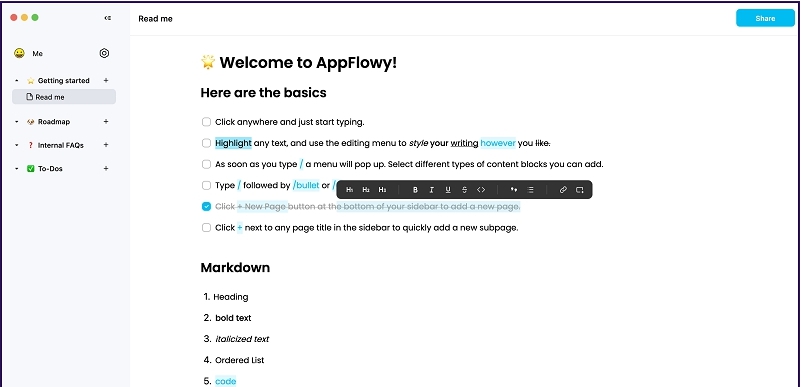Click the Read me title in header
This screenshot has height=387, width=801.
click(155, 19)
